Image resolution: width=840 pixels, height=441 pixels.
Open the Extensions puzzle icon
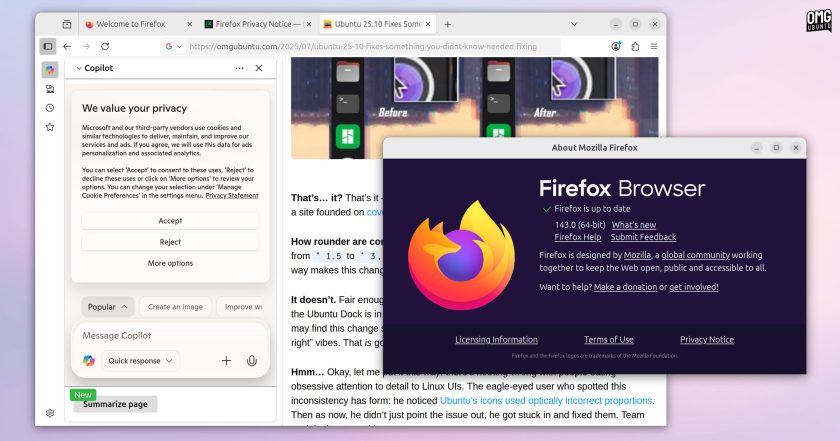[635, 47]
